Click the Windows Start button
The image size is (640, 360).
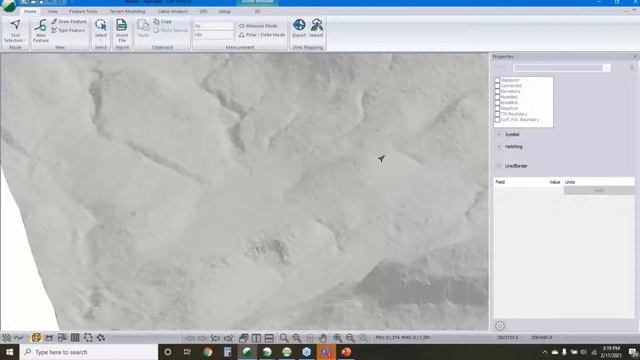click(x=9, y=352)
